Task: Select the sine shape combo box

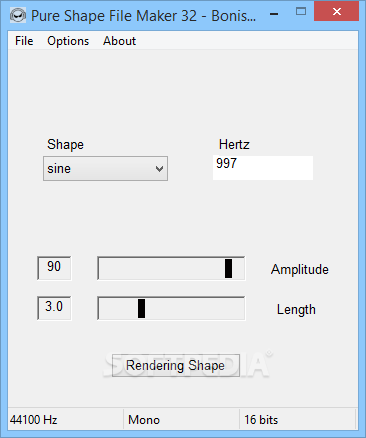Action: pos(105,169)
